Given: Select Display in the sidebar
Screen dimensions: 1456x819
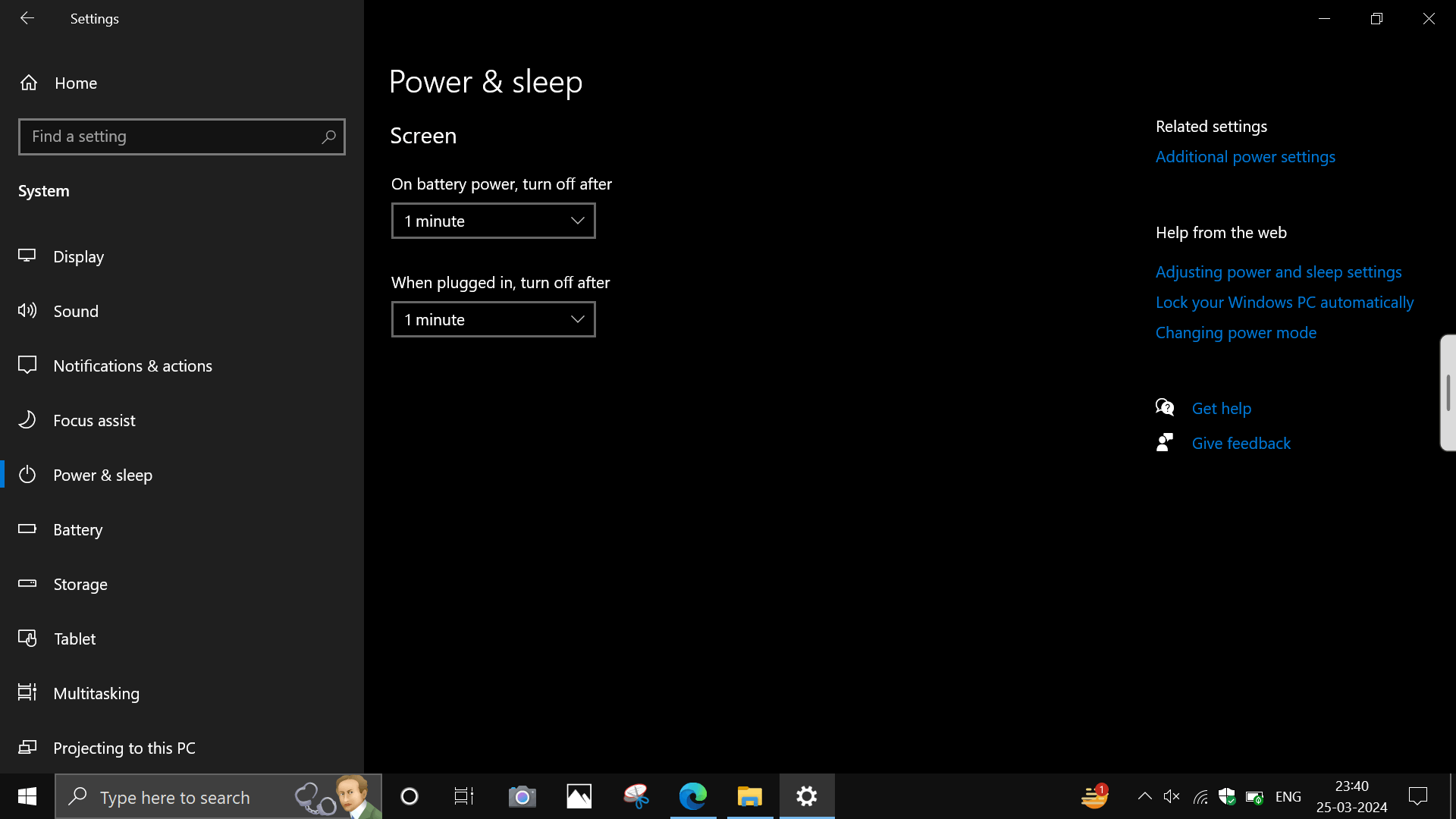Looking at the screenshot, I should click(x=78, y=256).
